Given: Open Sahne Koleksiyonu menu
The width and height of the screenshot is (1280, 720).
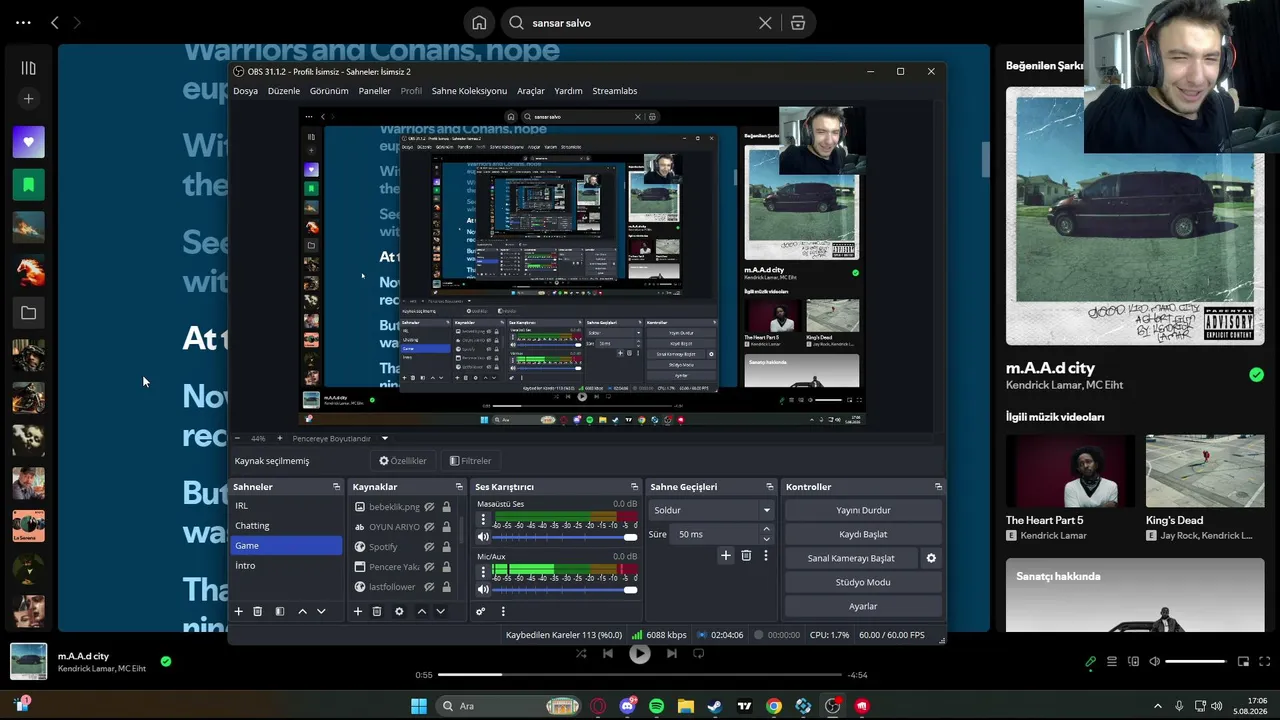Looking at the screenshot, I should (469, 91).
